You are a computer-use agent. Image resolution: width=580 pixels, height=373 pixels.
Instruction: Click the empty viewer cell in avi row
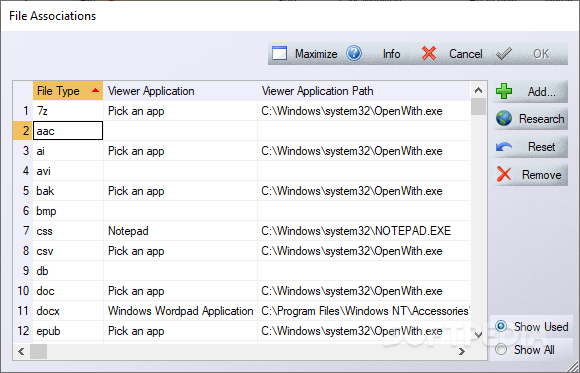pos(181,171)
